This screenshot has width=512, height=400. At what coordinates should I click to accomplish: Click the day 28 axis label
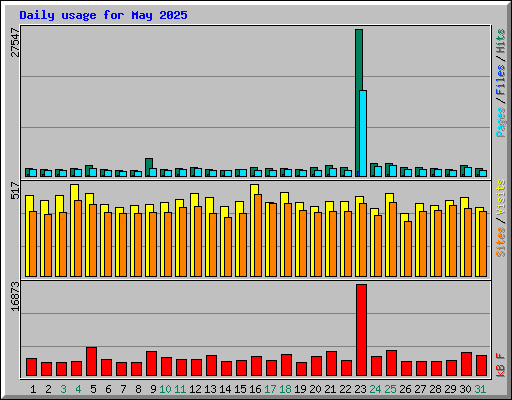[435, 389]
